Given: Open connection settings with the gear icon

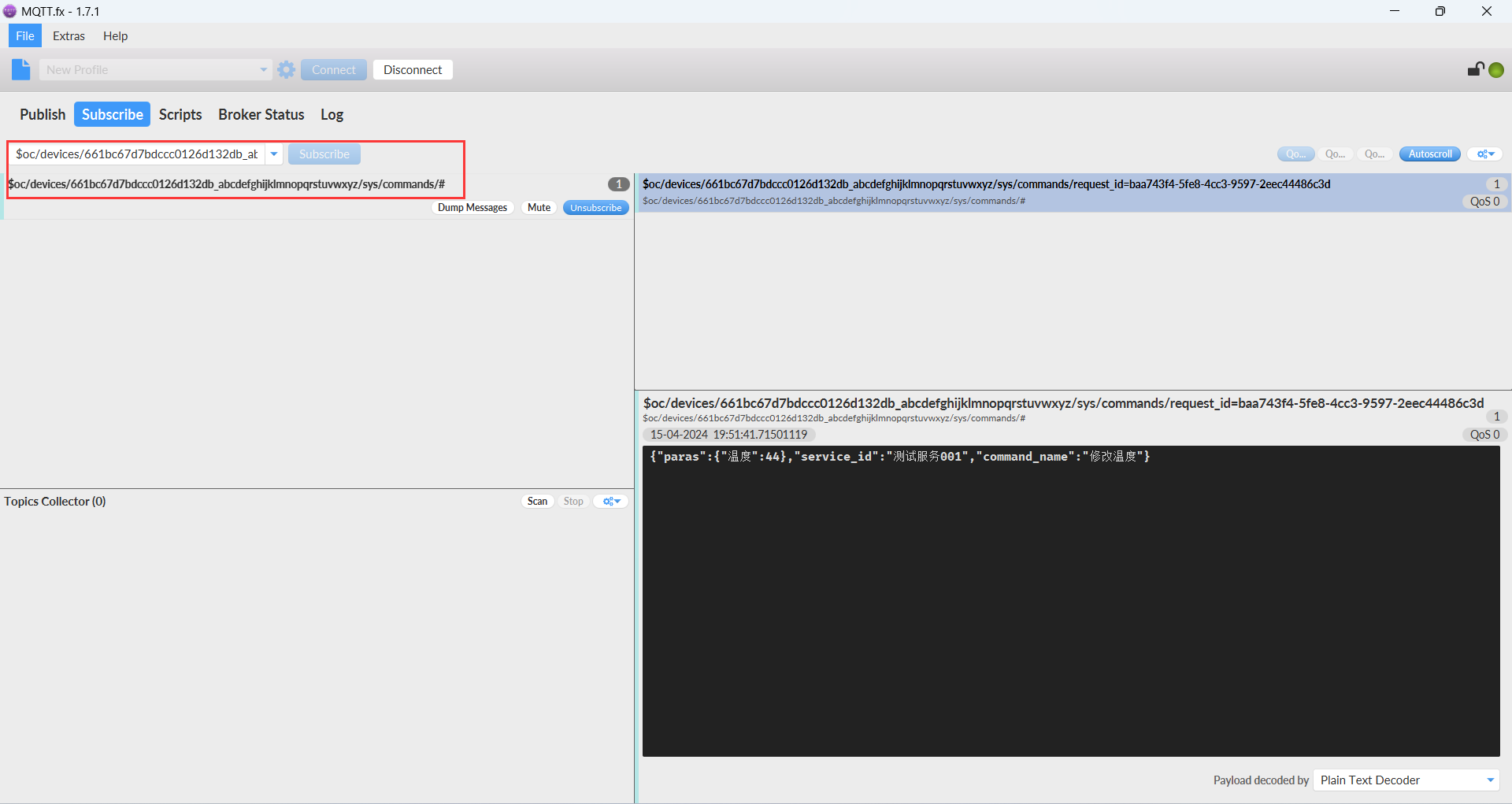Looking at the screenshot, I should (x=287, y=69).
